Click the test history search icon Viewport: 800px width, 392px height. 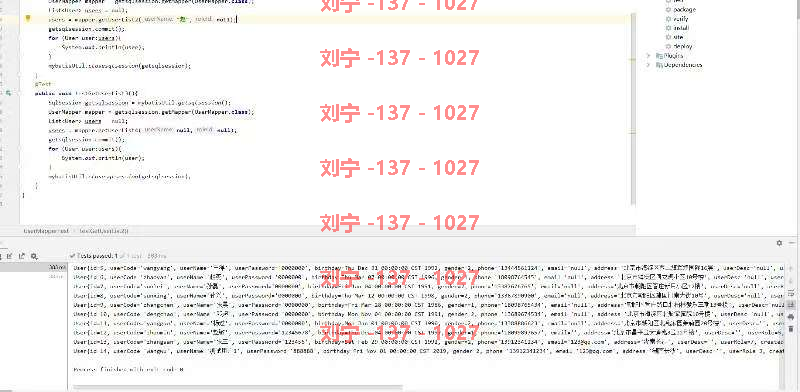[x=34, y=256]
